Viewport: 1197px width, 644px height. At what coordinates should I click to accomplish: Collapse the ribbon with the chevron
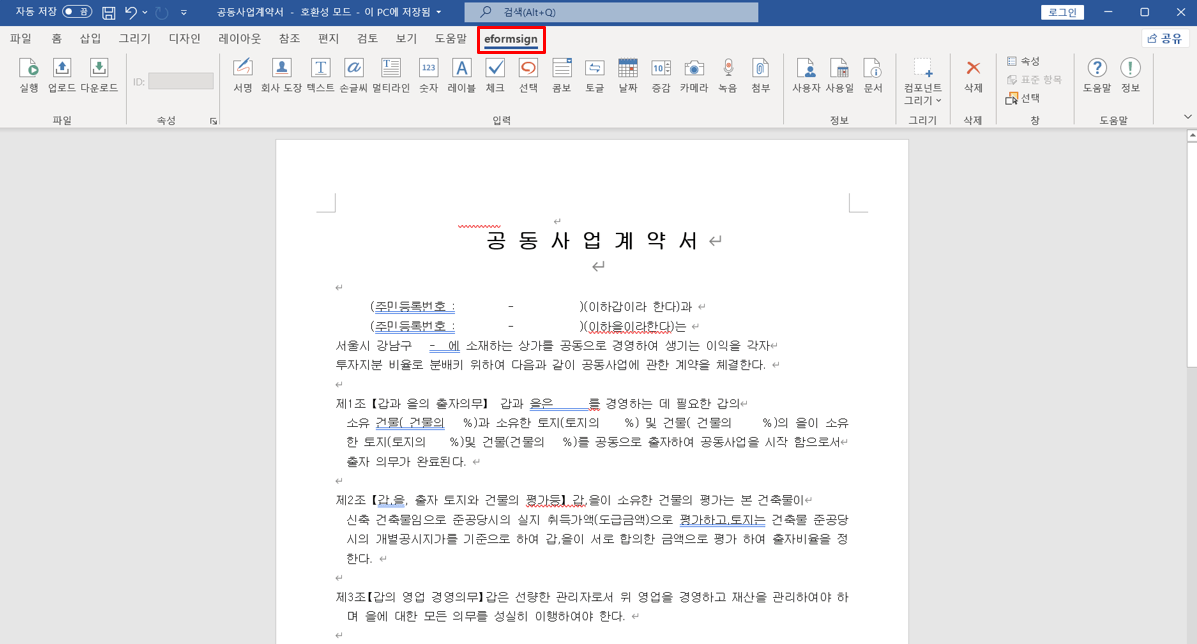(1187, 117)
